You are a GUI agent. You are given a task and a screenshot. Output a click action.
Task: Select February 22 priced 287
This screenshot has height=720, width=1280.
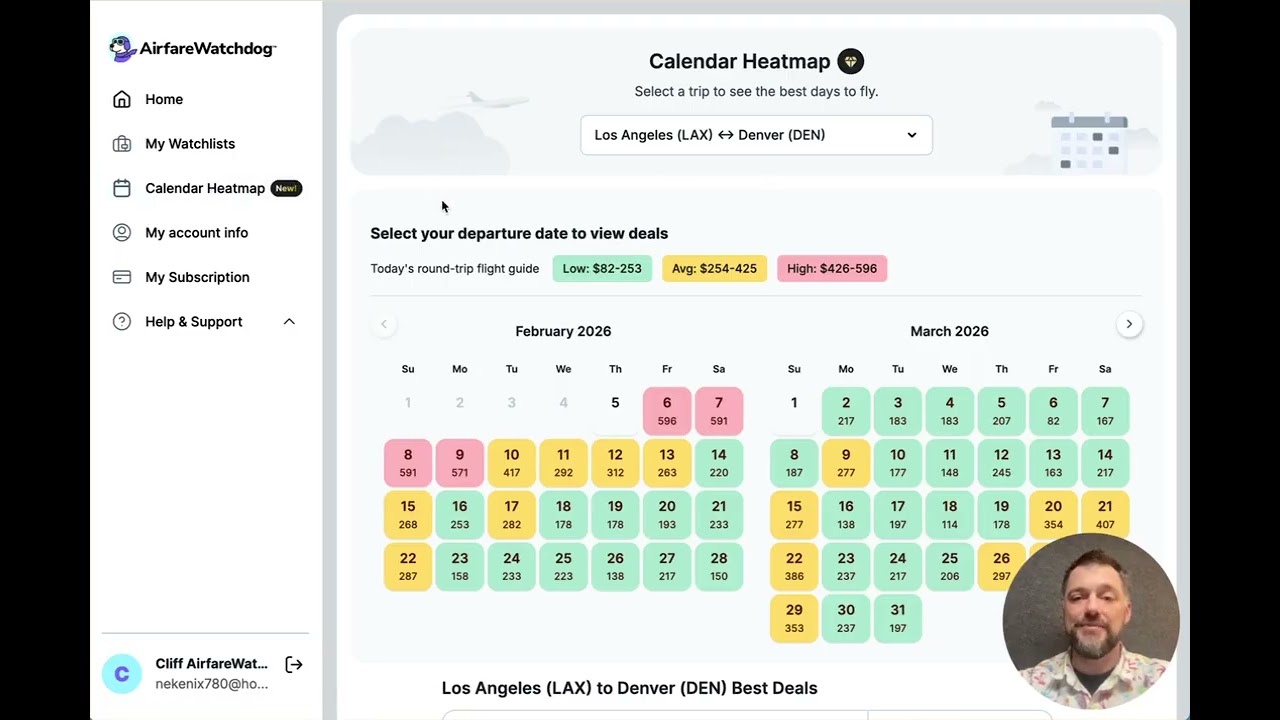(x=408, y=567)
